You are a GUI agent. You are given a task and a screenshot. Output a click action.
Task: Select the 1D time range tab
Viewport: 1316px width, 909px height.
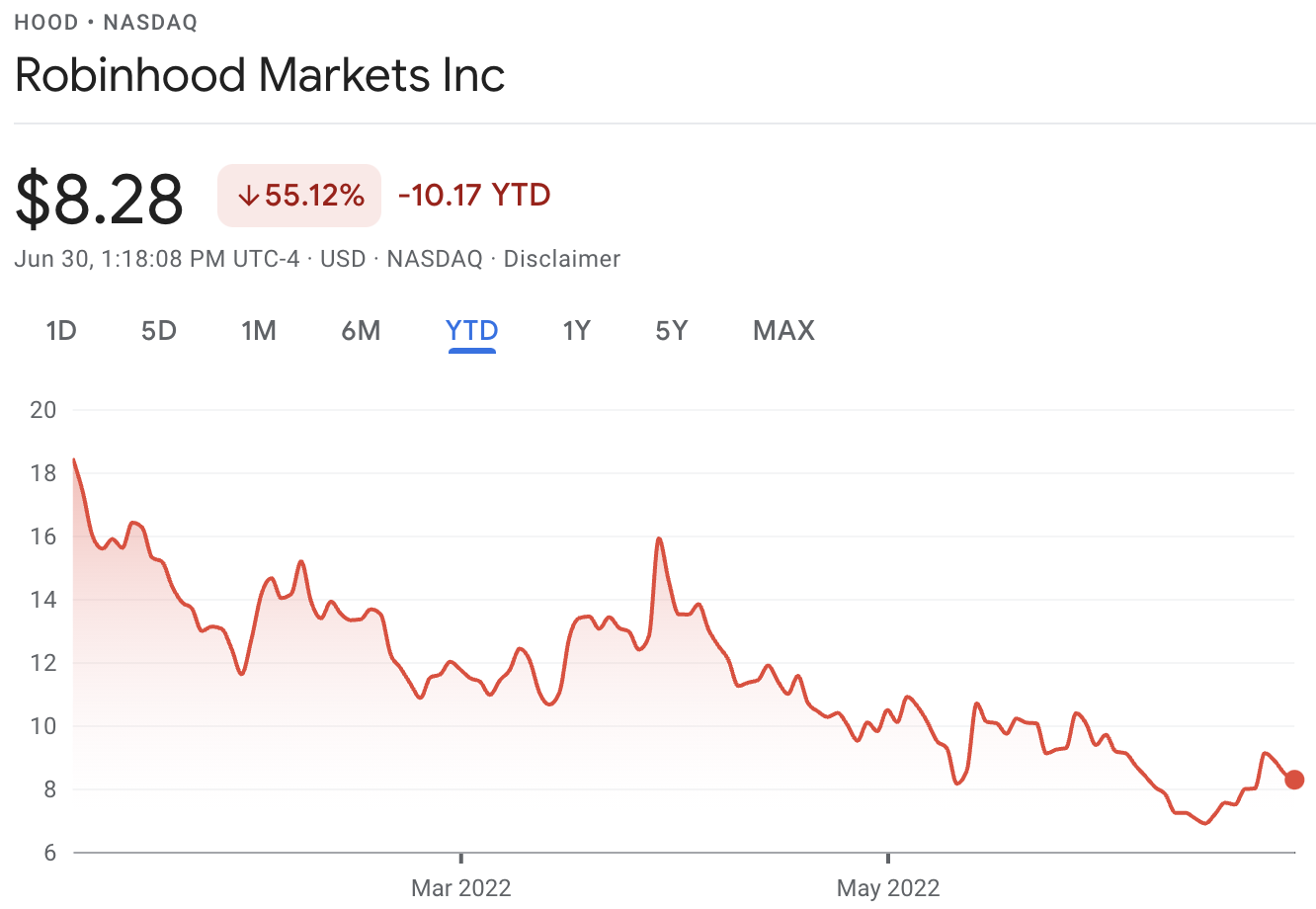[61, 330]
